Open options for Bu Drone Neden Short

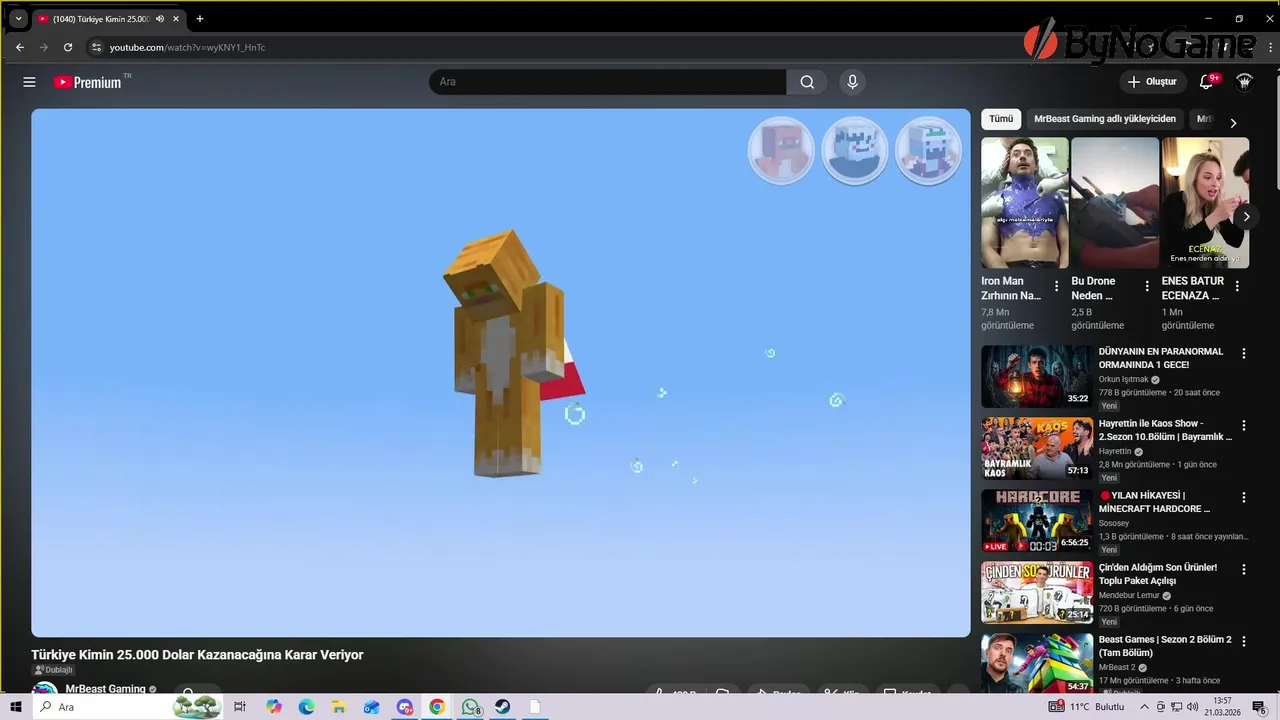point(1146,286)
